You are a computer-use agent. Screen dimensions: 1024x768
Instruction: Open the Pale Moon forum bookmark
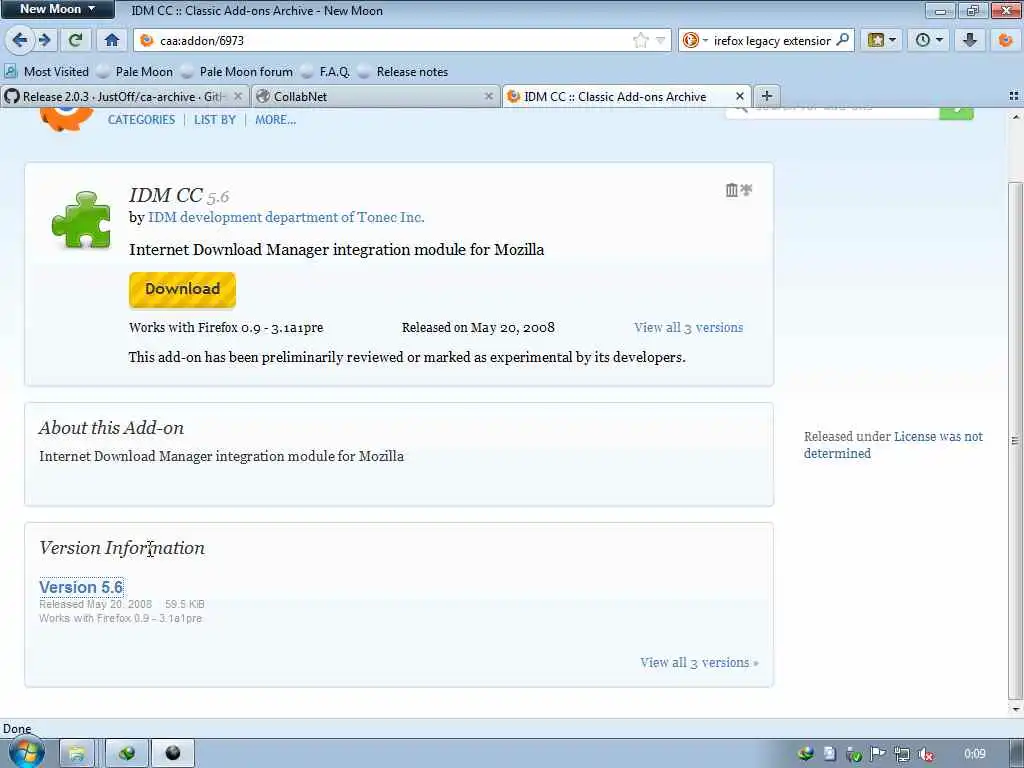coord(236,72)
